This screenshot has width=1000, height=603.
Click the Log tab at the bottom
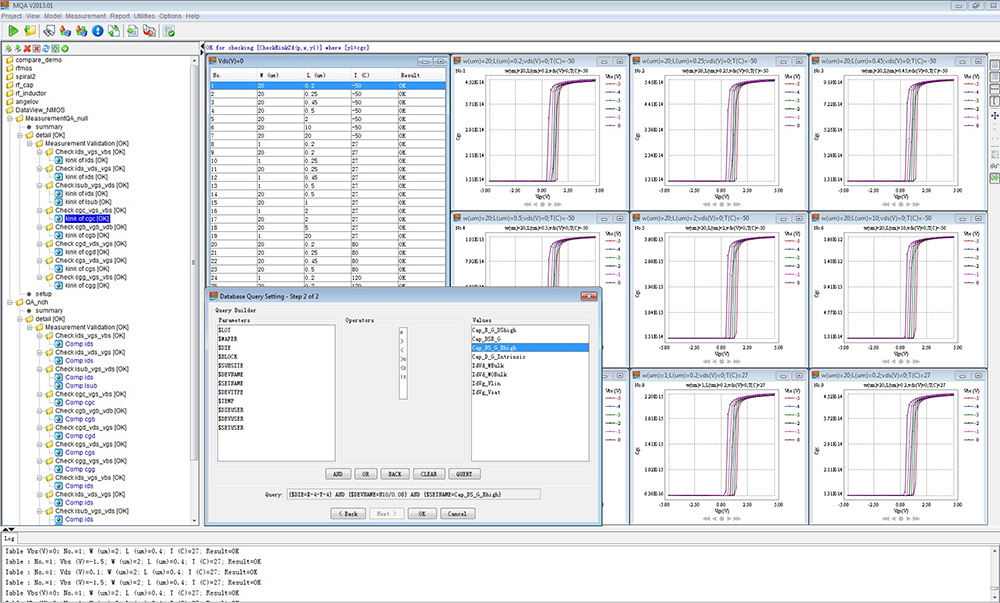(x=11, y=538)
